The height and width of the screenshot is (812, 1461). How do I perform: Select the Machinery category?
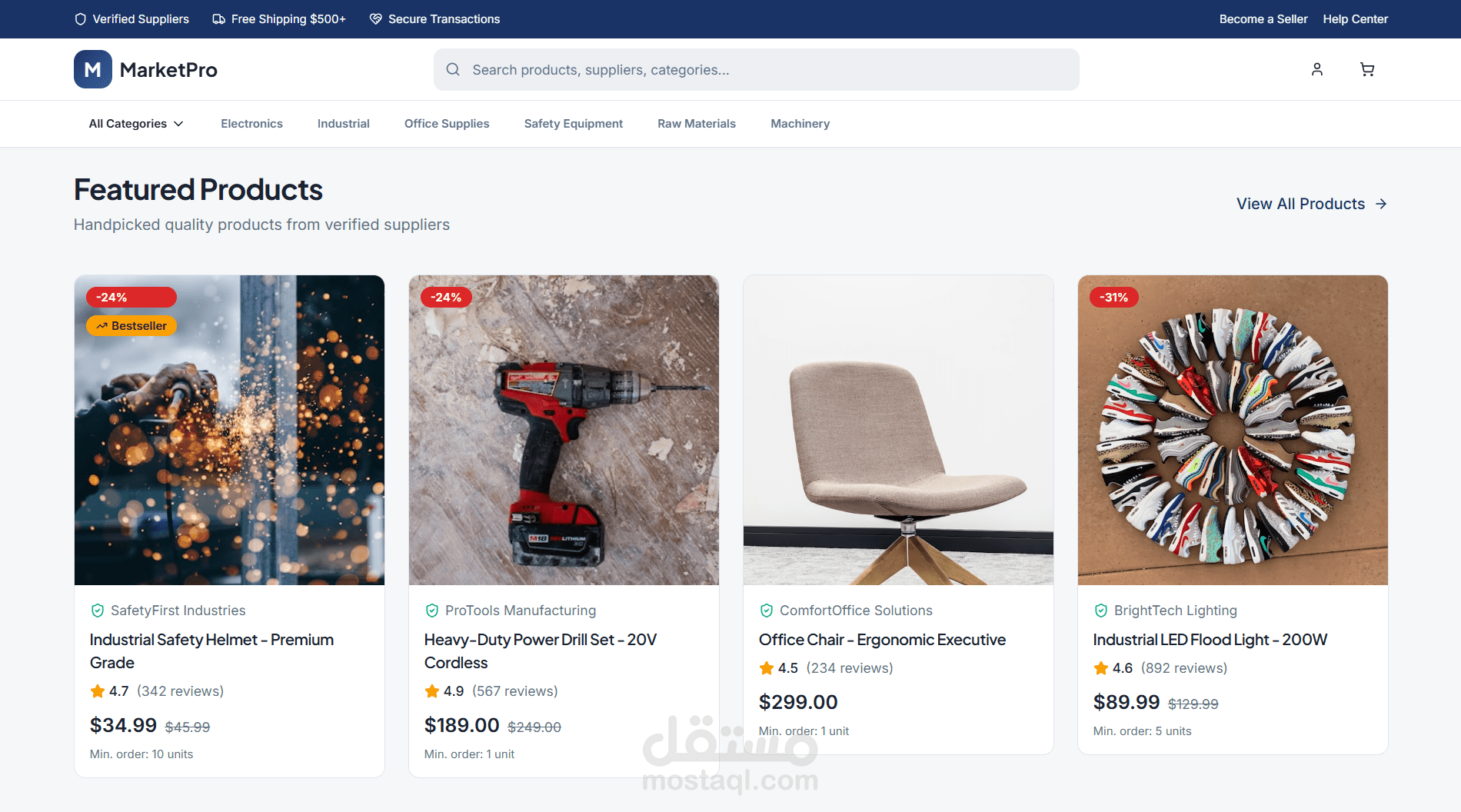(800, 124)
